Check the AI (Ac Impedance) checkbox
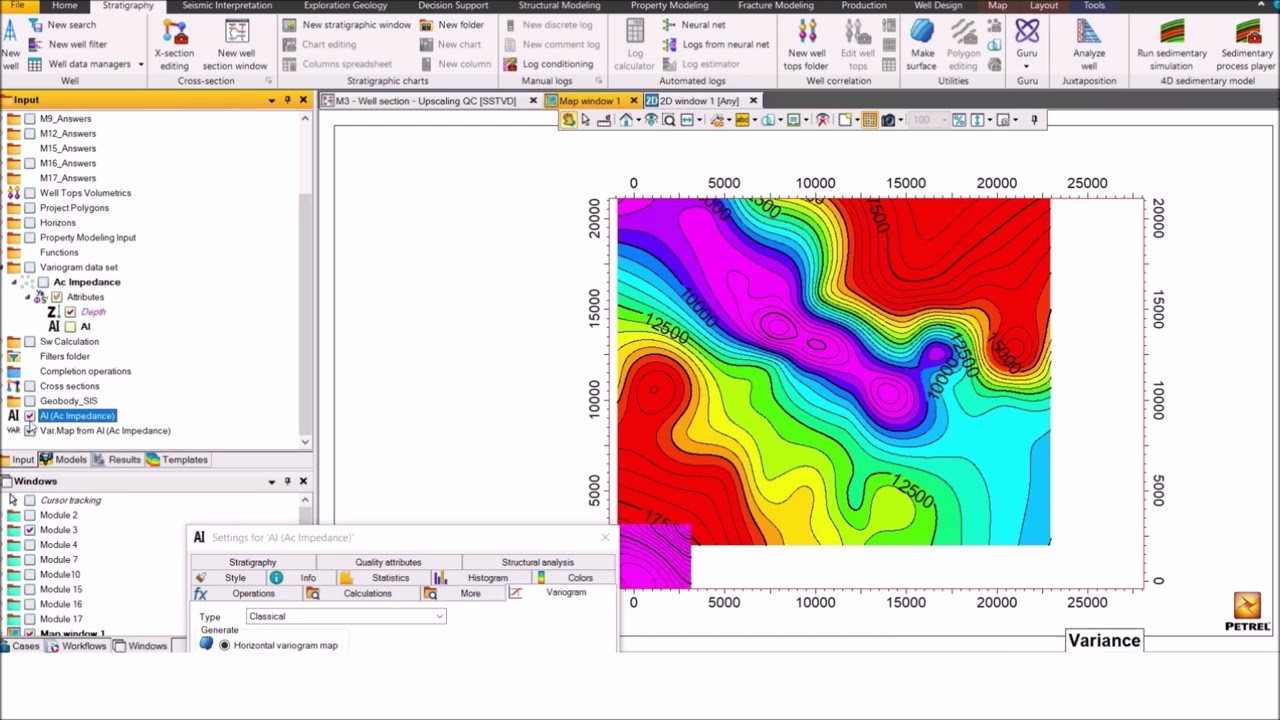 (30, 416)
